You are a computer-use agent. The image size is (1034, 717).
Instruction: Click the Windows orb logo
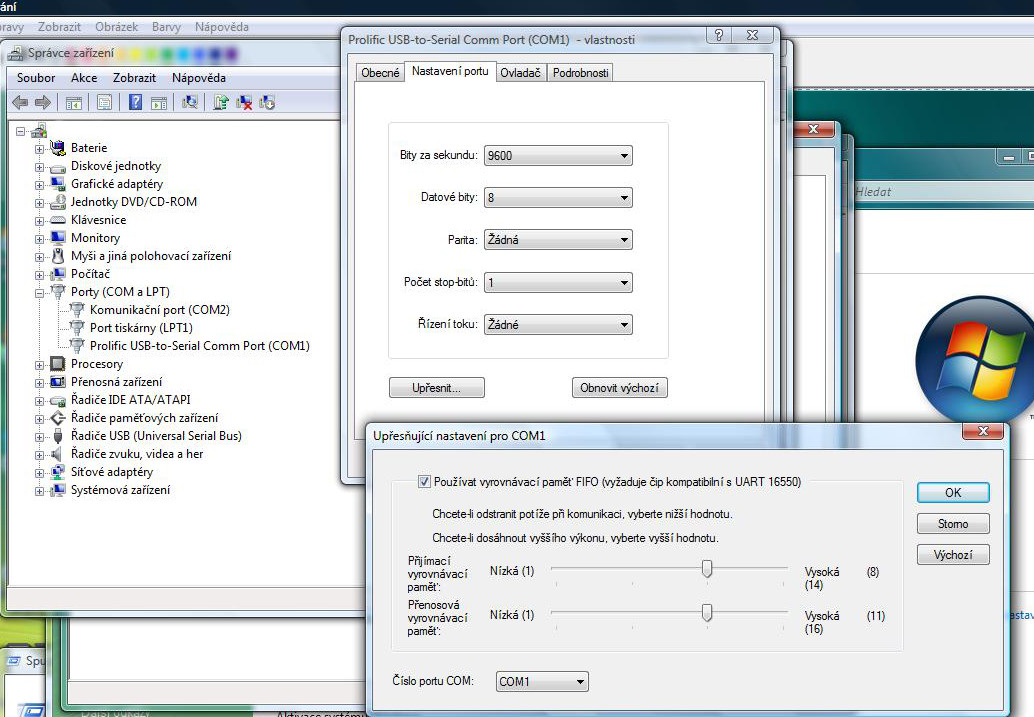click(974, 358)
